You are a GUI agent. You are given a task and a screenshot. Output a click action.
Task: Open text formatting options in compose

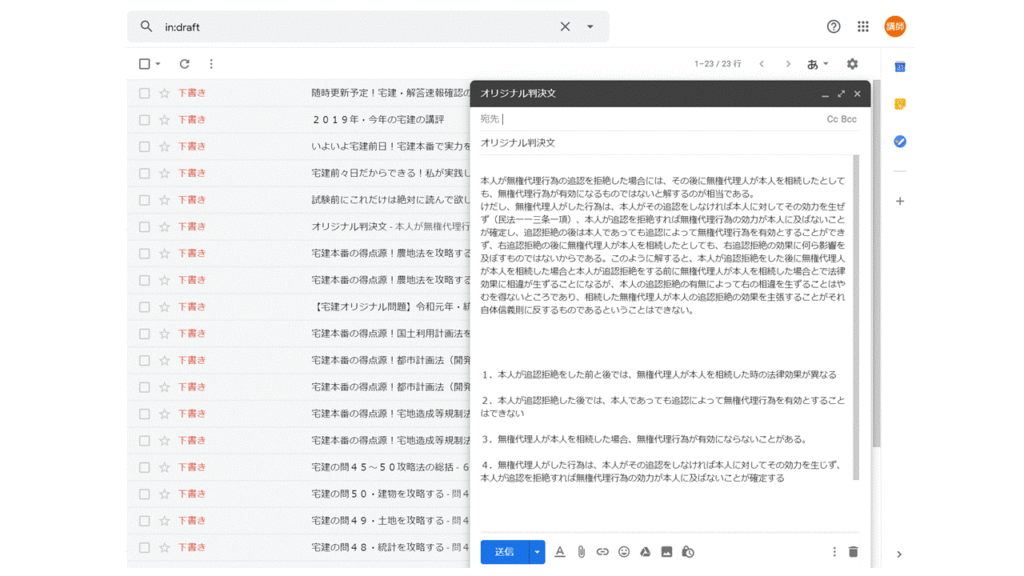(x=560, y=552)
